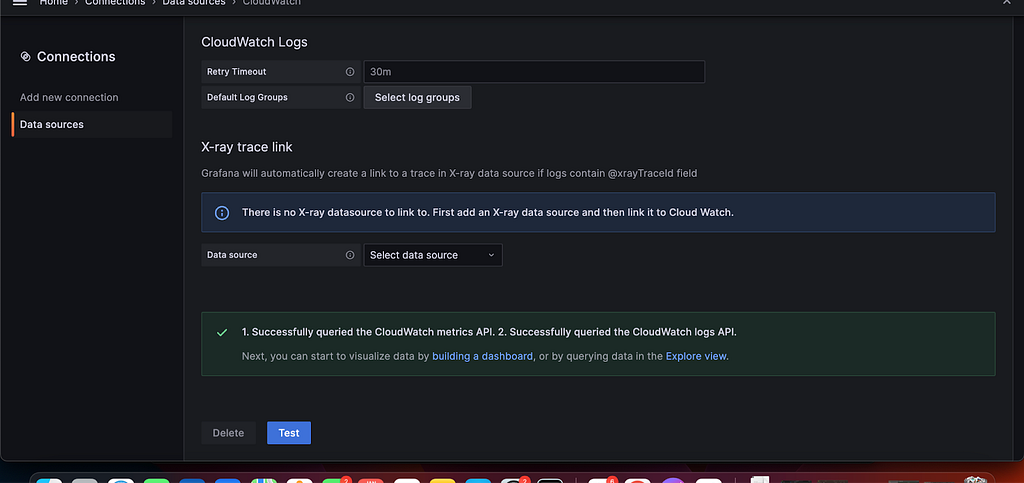
Task: Follow the Explore view link
Action: tap(696, 356)
